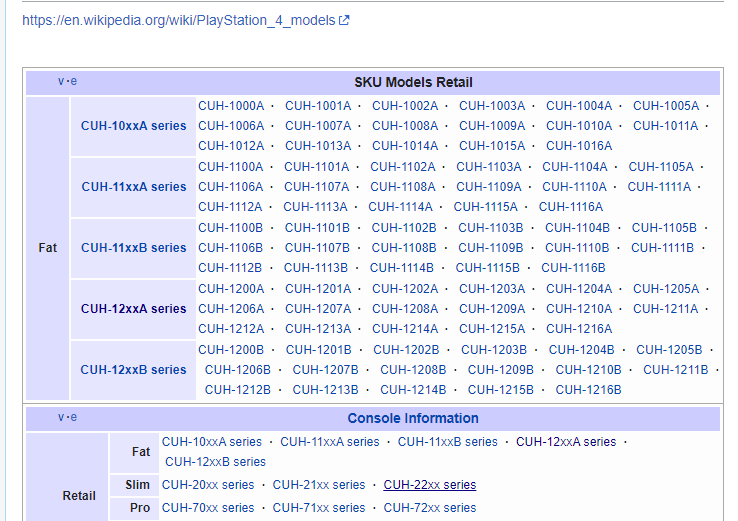The width and height of the screenshot is (738, 521).
Task: Open the CUH-12xxB series group heading
Action: point(133,370)
